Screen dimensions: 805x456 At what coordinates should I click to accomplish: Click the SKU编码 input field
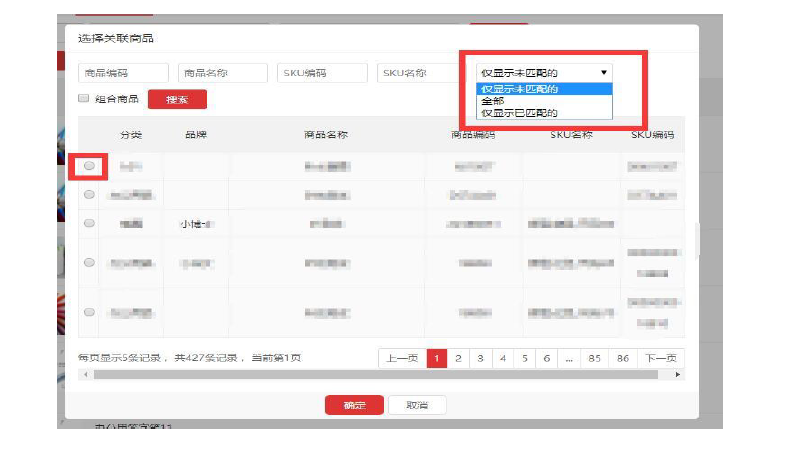coord(322,73)
